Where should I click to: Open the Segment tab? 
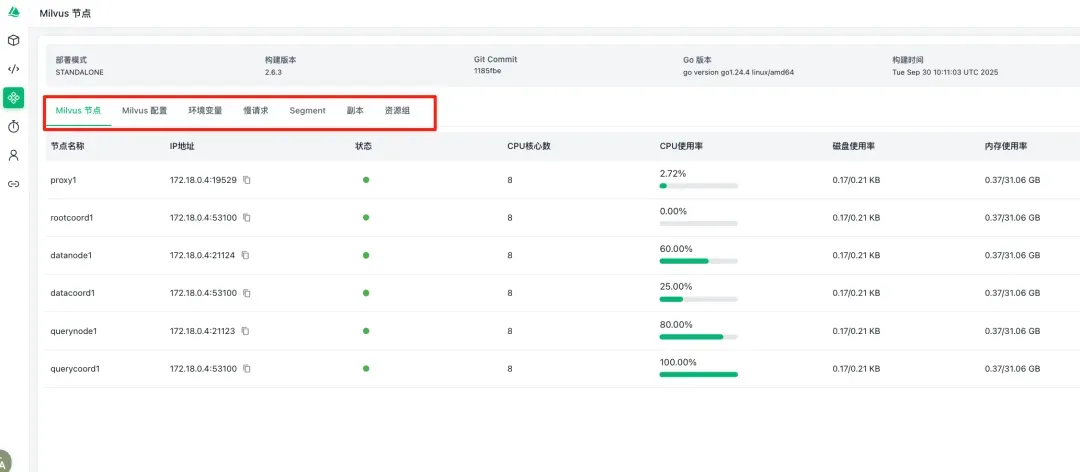307,111
